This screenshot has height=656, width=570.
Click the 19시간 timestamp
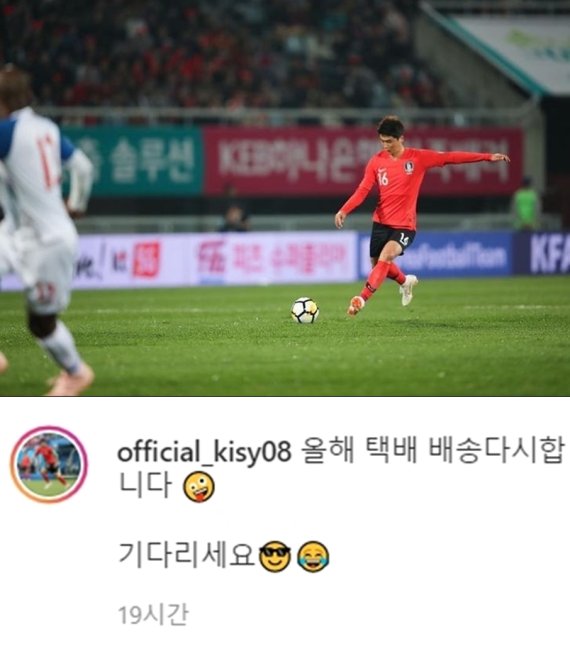tap(153, 615)
